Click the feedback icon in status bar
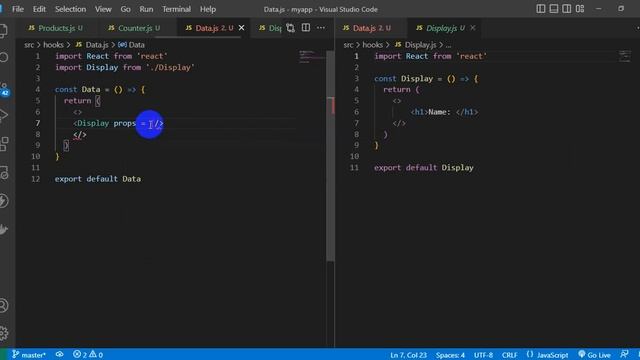640x360 pixels. coord(624,355)
